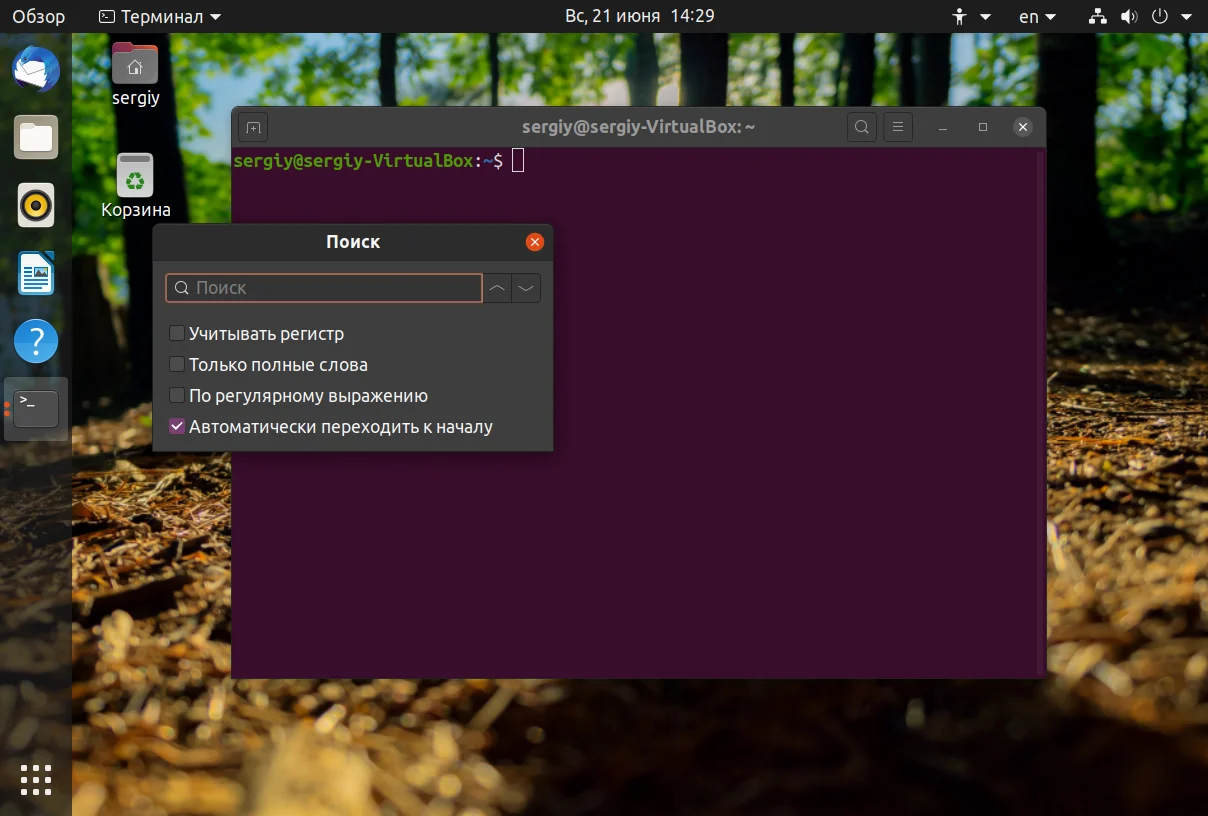Minimize the terminal window
The width and height of the screenshot is (1208, 816).
pos(943,127)
